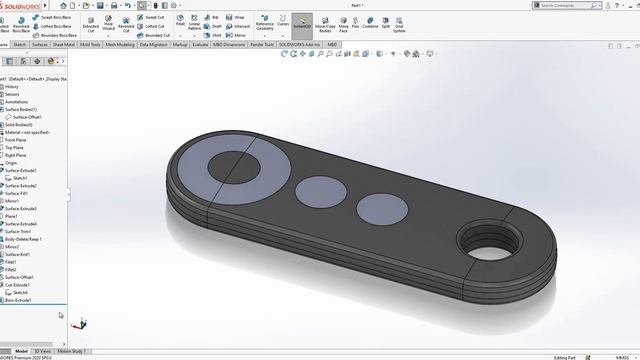This screenshot has height=360, width=640.
Task: Expand the SOLIDWORKS menu flyout arrow
Action: coord(45,5)
